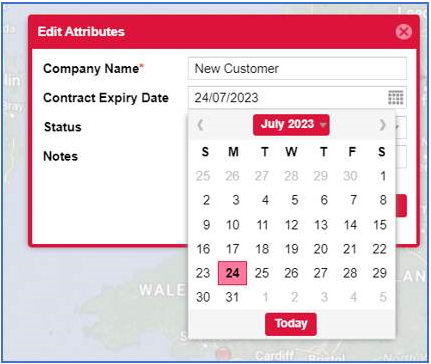
Task: Select July 17 in the calendar
Action: click(x=232, y=249)
